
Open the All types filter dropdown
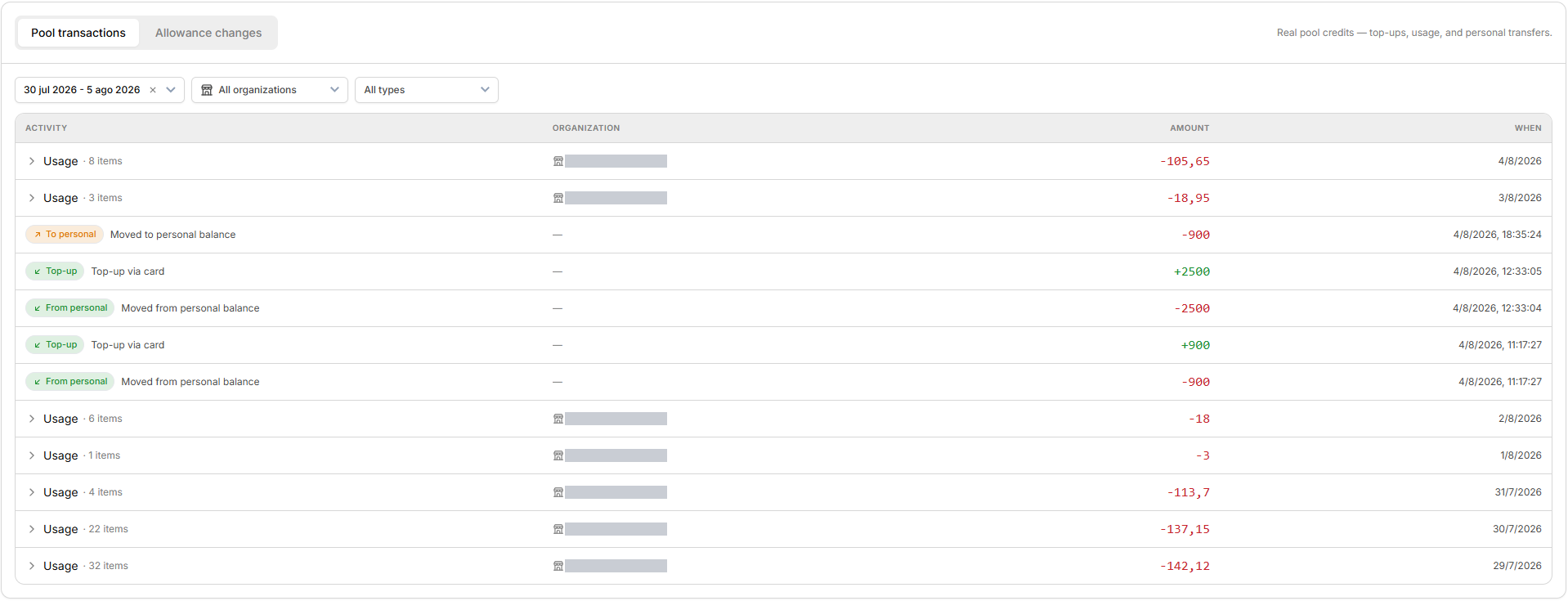(x=427, y=90)
